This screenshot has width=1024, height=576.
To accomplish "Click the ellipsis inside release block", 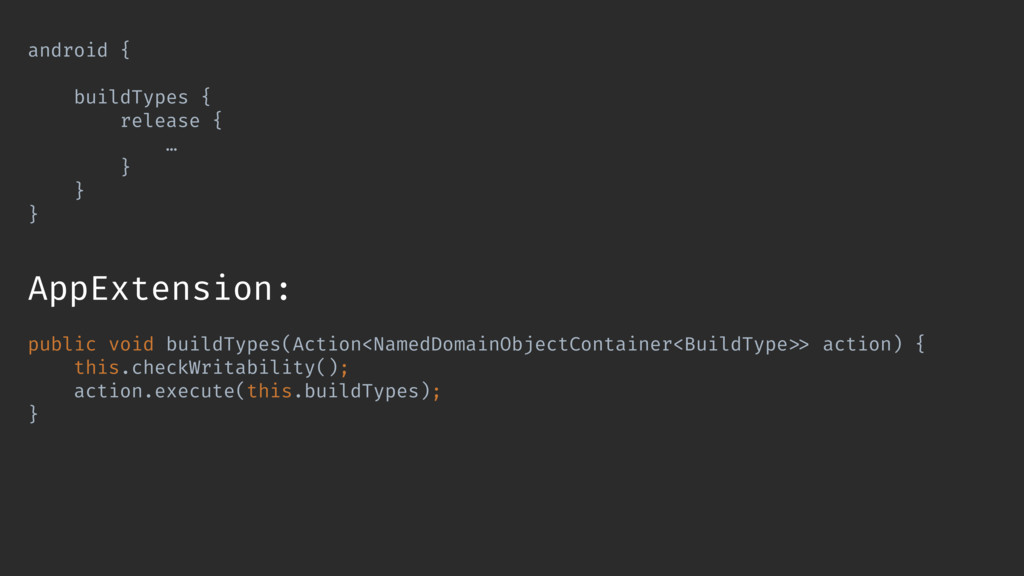I will (x=171, y=149).
